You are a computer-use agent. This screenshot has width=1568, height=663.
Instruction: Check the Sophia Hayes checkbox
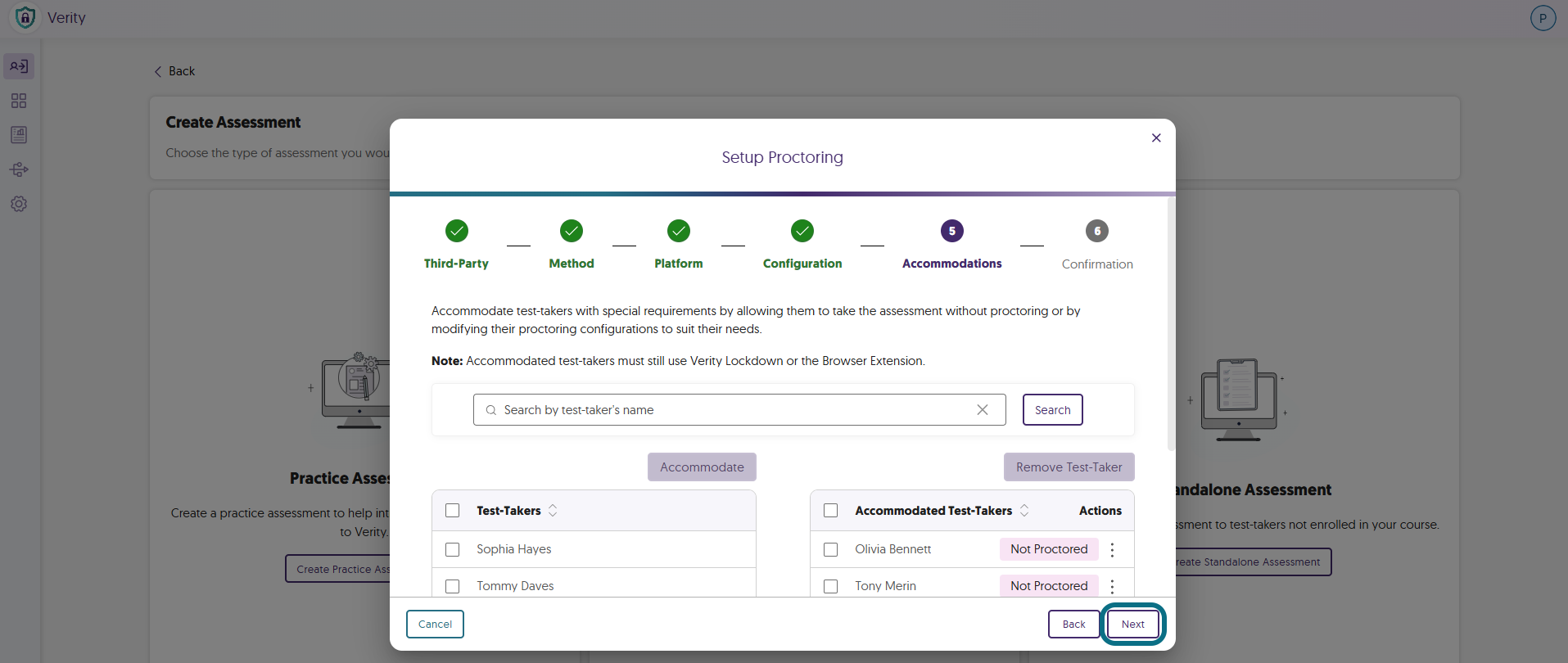452,549
